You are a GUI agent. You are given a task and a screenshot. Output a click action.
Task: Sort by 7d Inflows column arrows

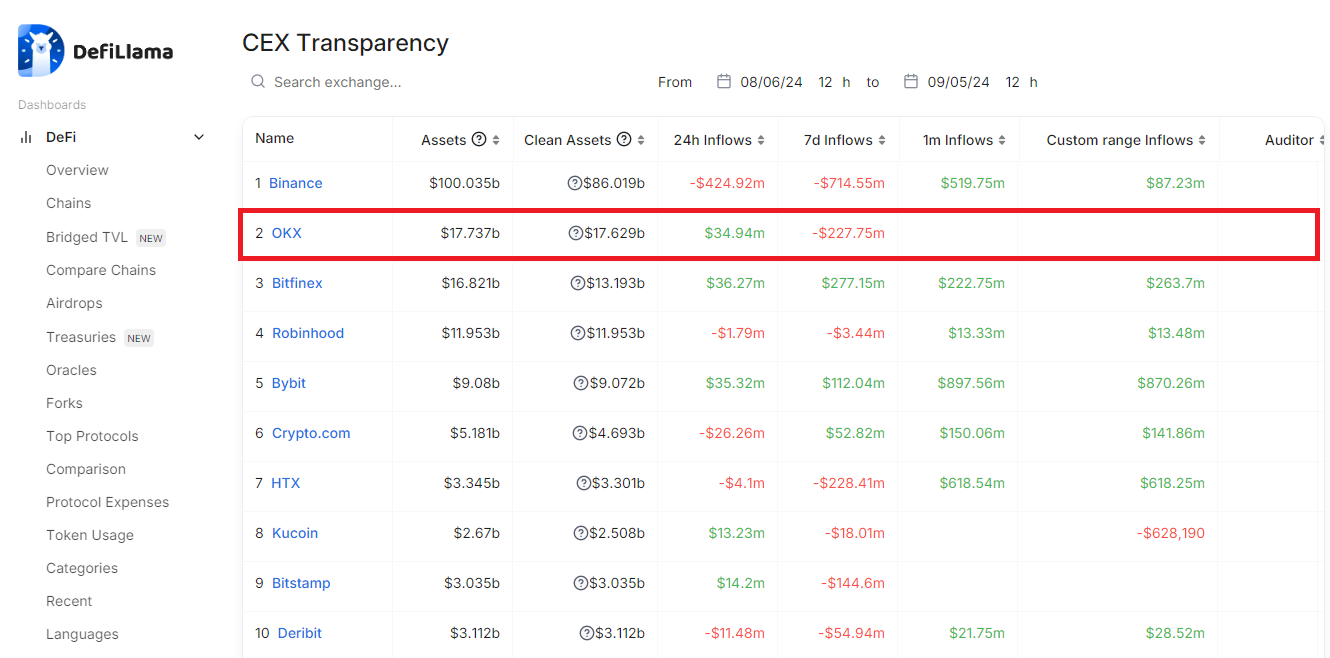click(882, 140)
